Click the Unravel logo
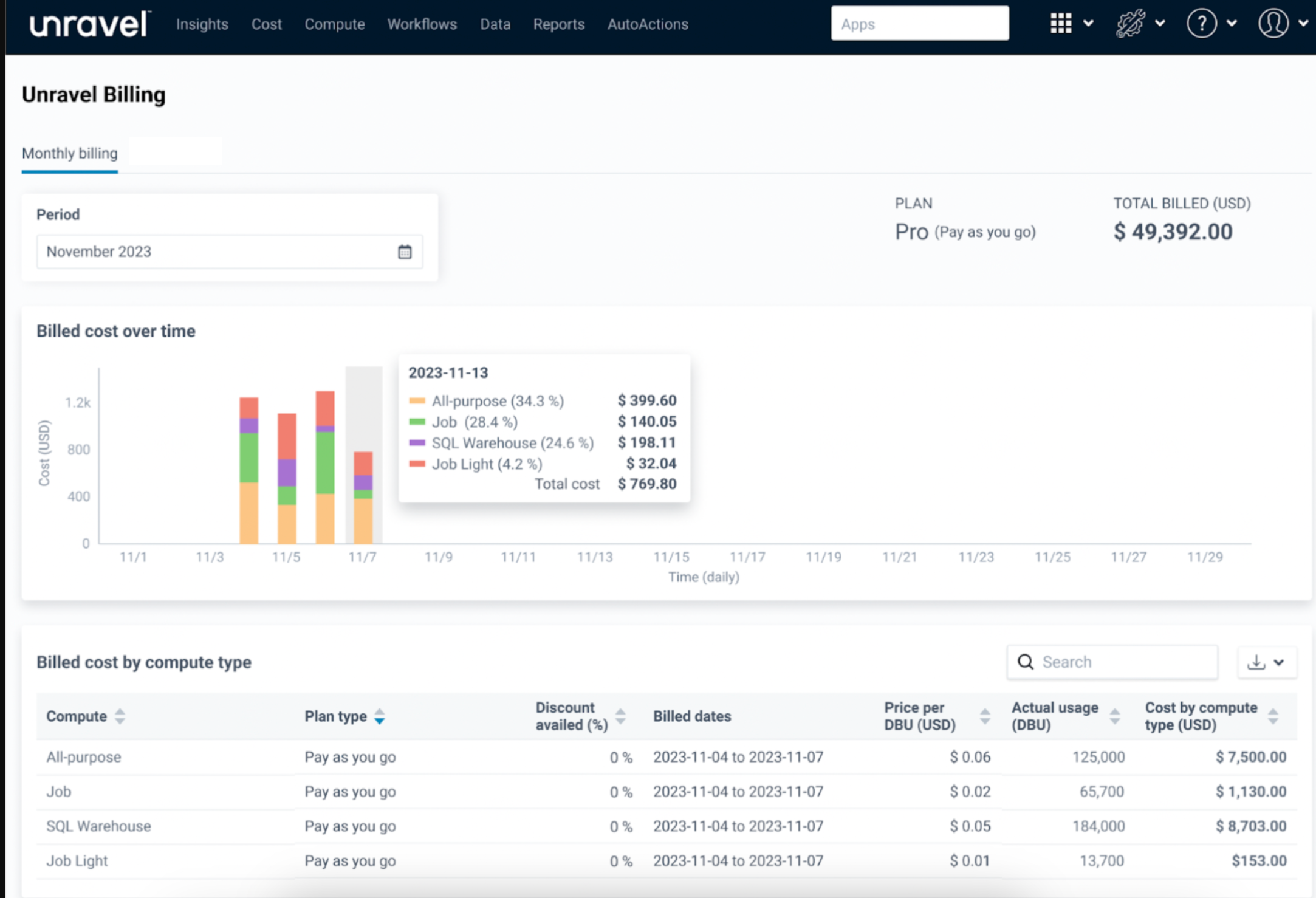The width and height of the screenshot is (1316, 898). coord(89,24)
